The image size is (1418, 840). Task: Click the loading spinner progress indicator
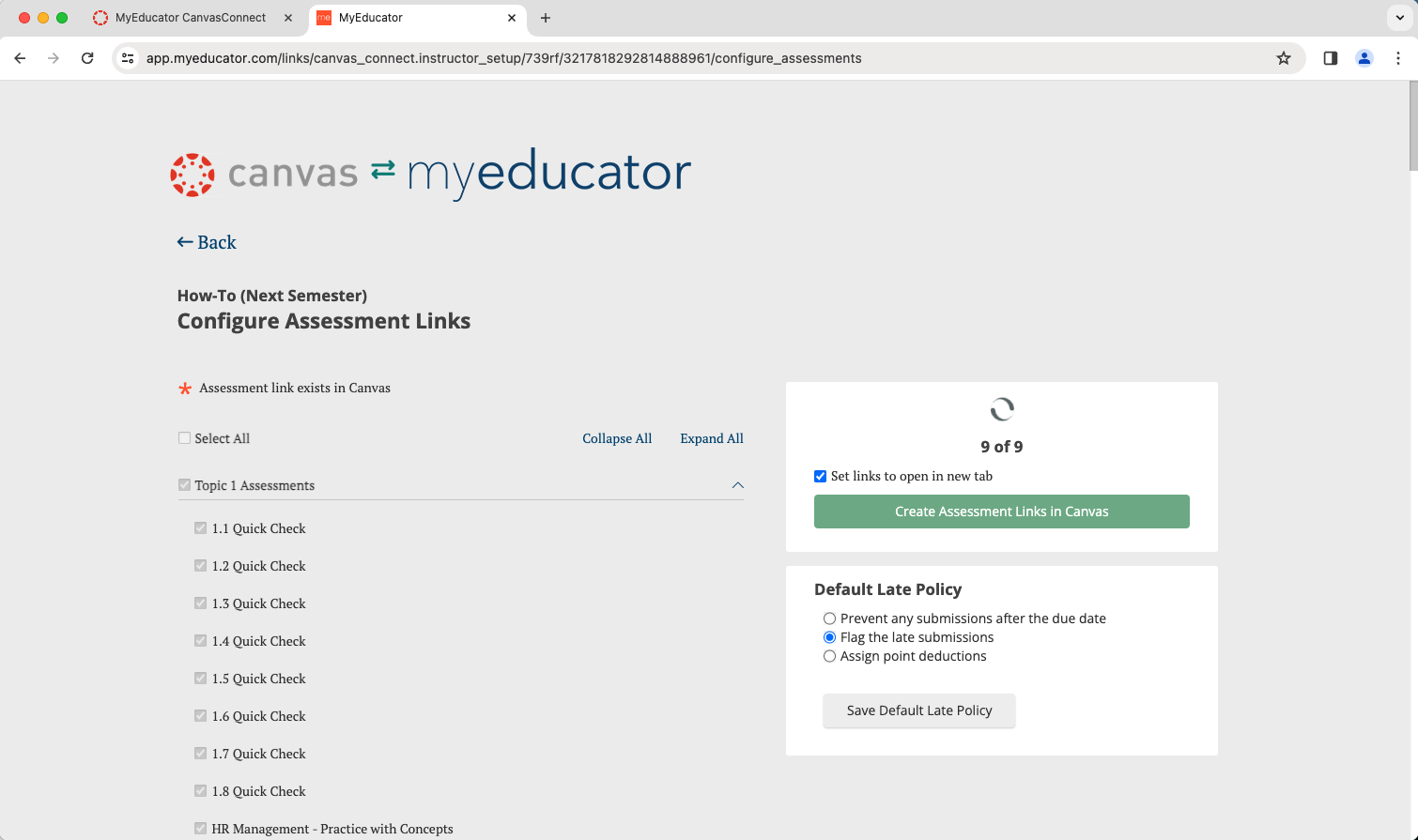(1002, 409)
